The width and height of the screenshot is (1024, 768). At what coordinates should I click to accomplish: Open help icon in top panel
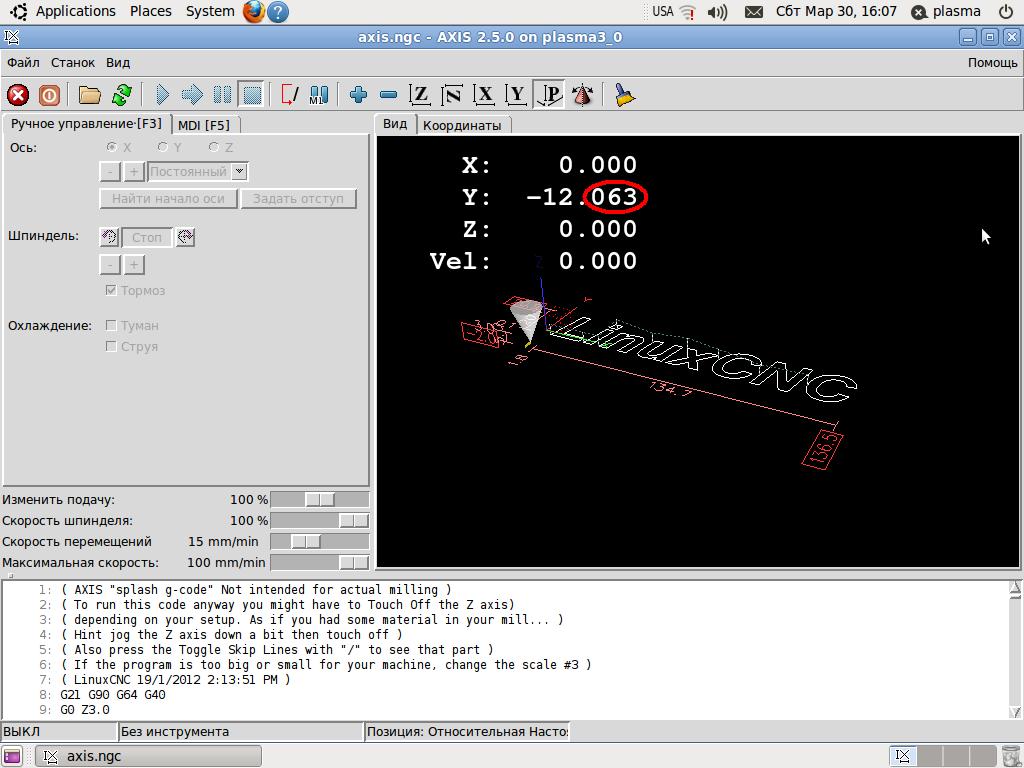tap(278, 12)
